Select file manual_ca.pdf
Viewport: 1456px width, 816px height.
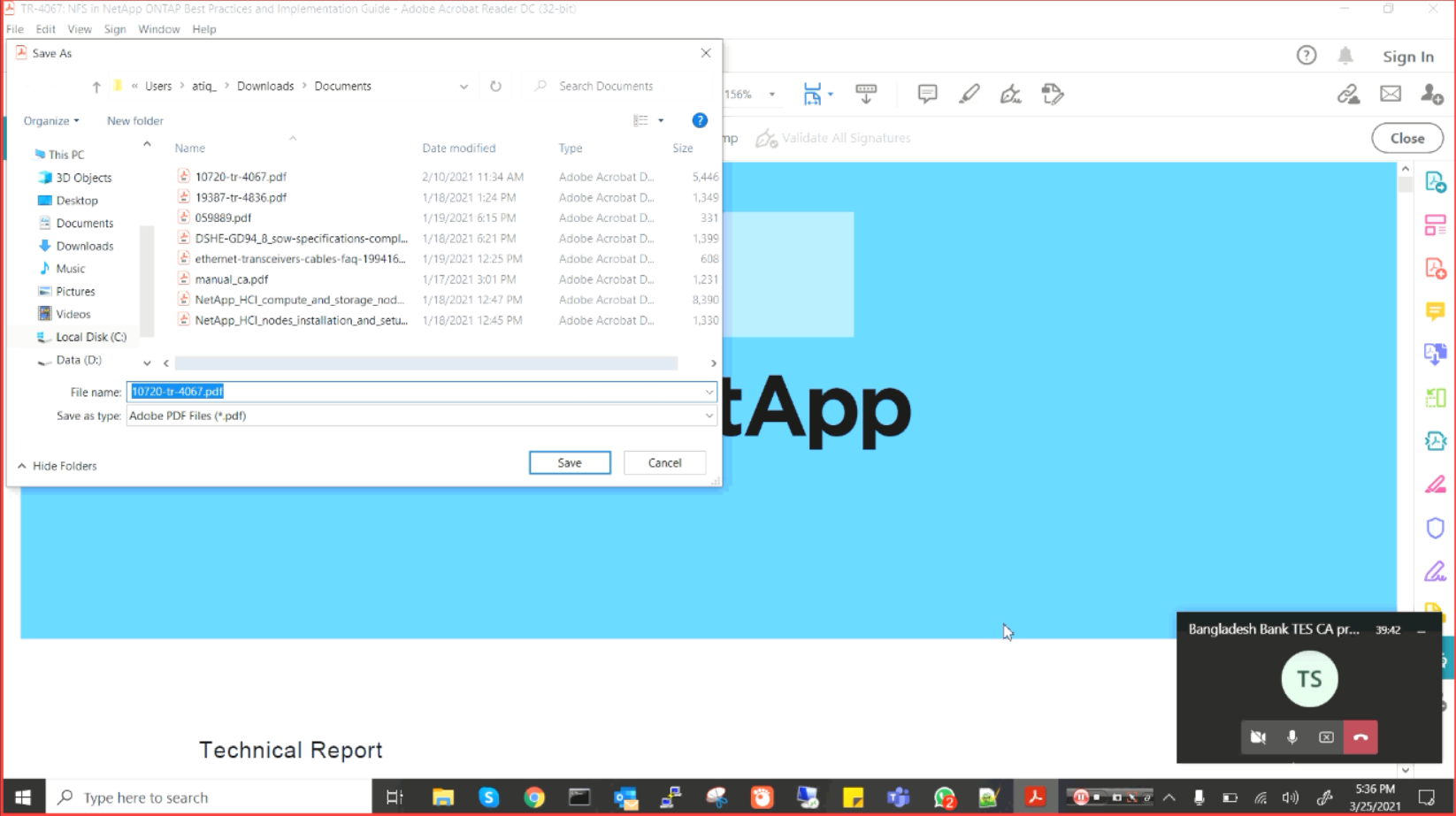tap(231, 279)
